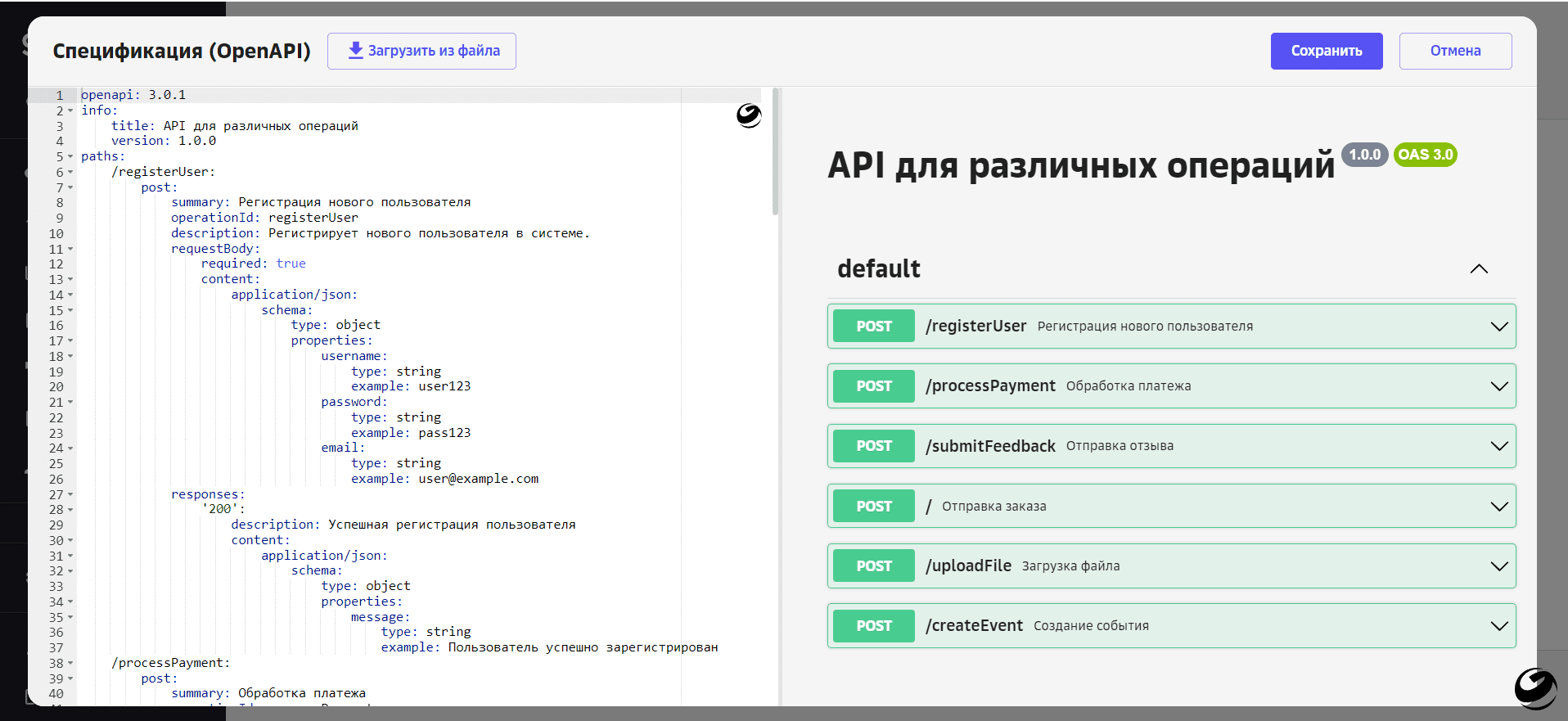Open the /processPayment endpoint path

pyautogui.click(x=990, y=385)
